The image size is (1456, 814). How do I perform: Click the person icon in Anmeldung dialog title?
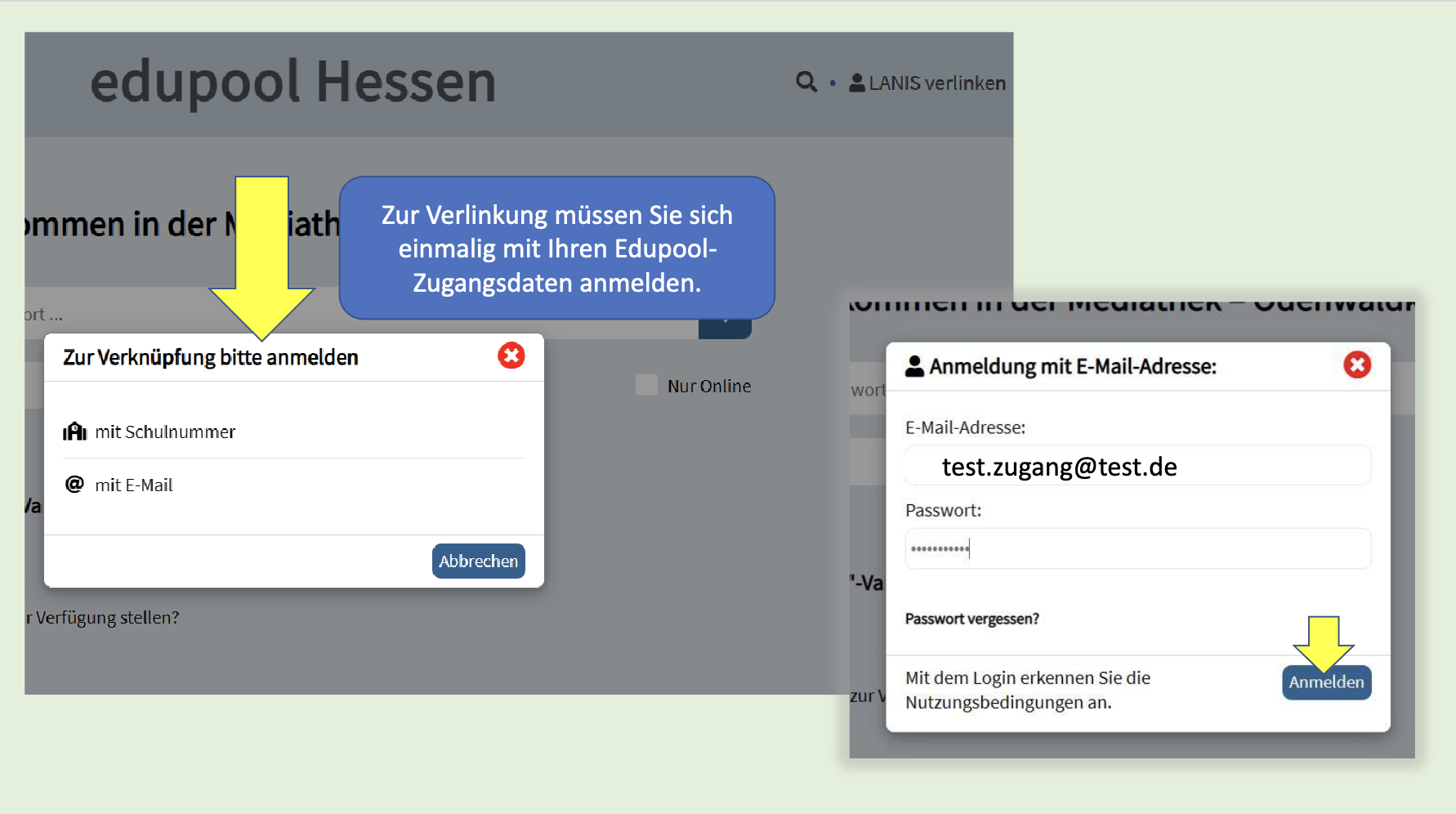coord(914,366)
